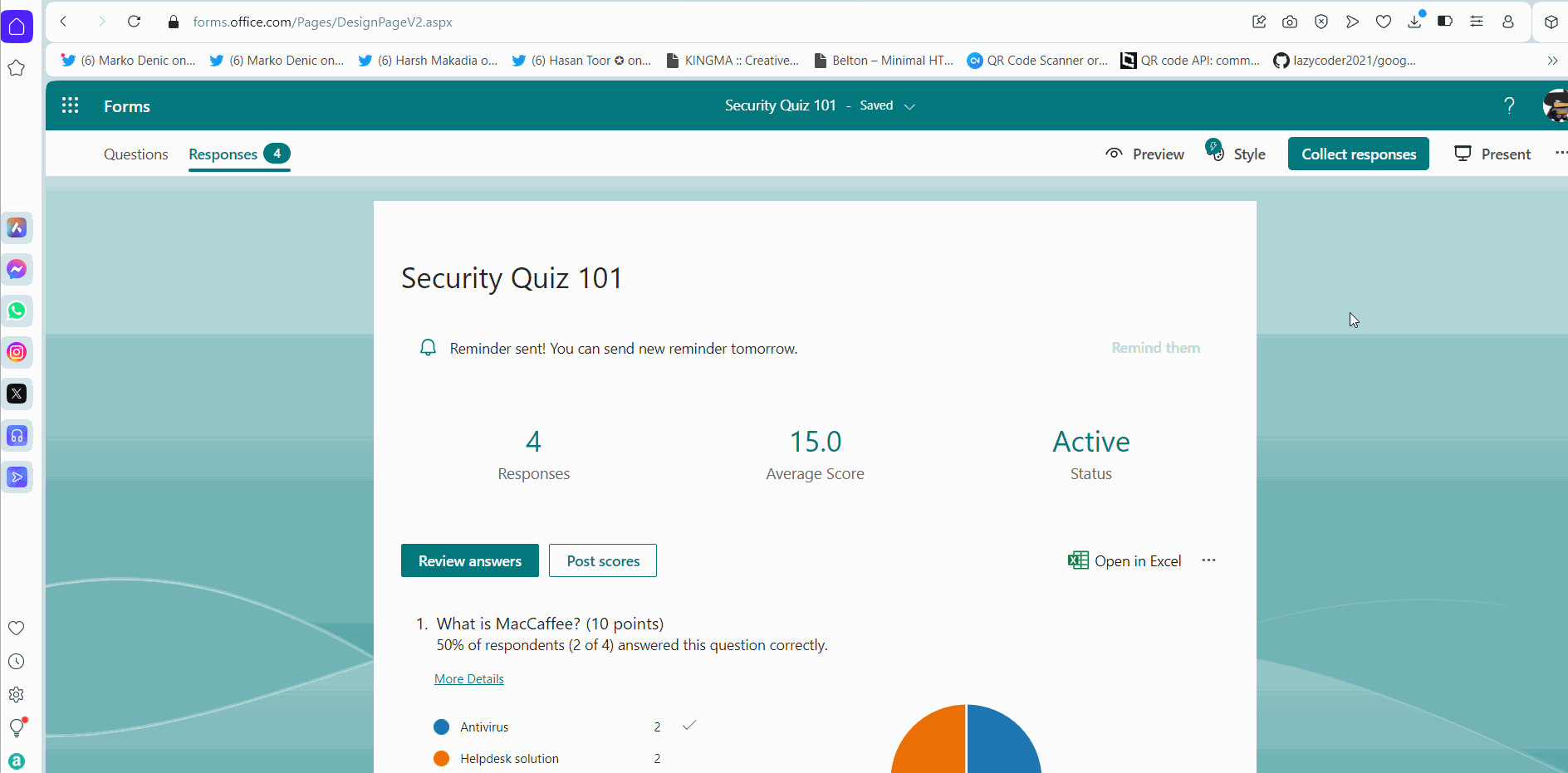1568x773 pixels.
Task: Open the play-arrow flow icon in sidebar
Action: [x=17, y=477]
